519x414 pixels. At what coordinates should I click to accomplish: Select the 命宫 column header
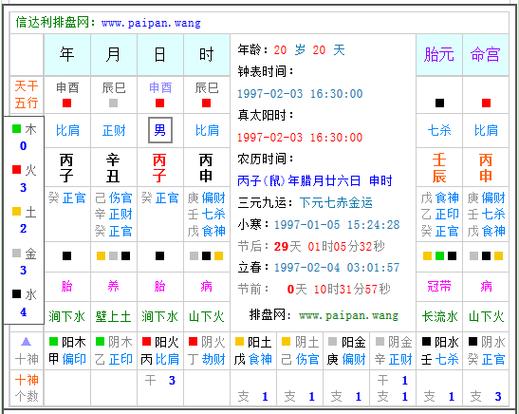(485, 55)
